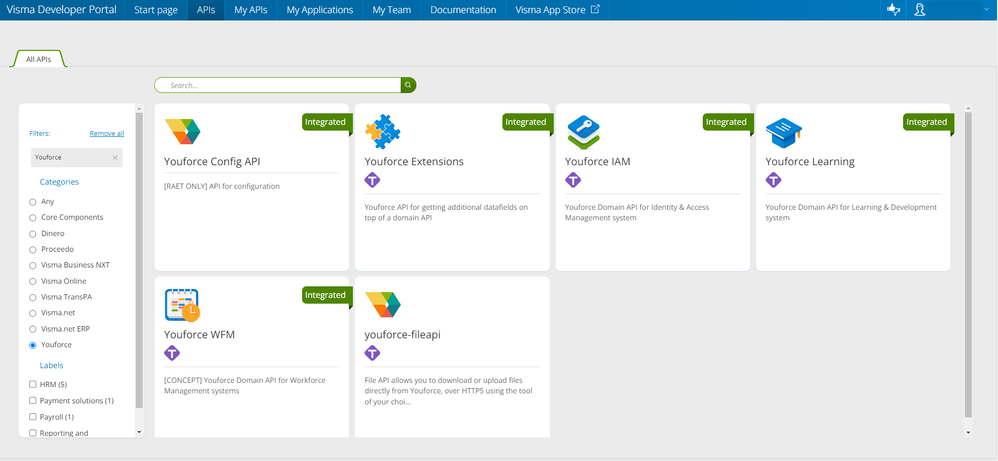Open the user profile icon in header

click(919, 10)
